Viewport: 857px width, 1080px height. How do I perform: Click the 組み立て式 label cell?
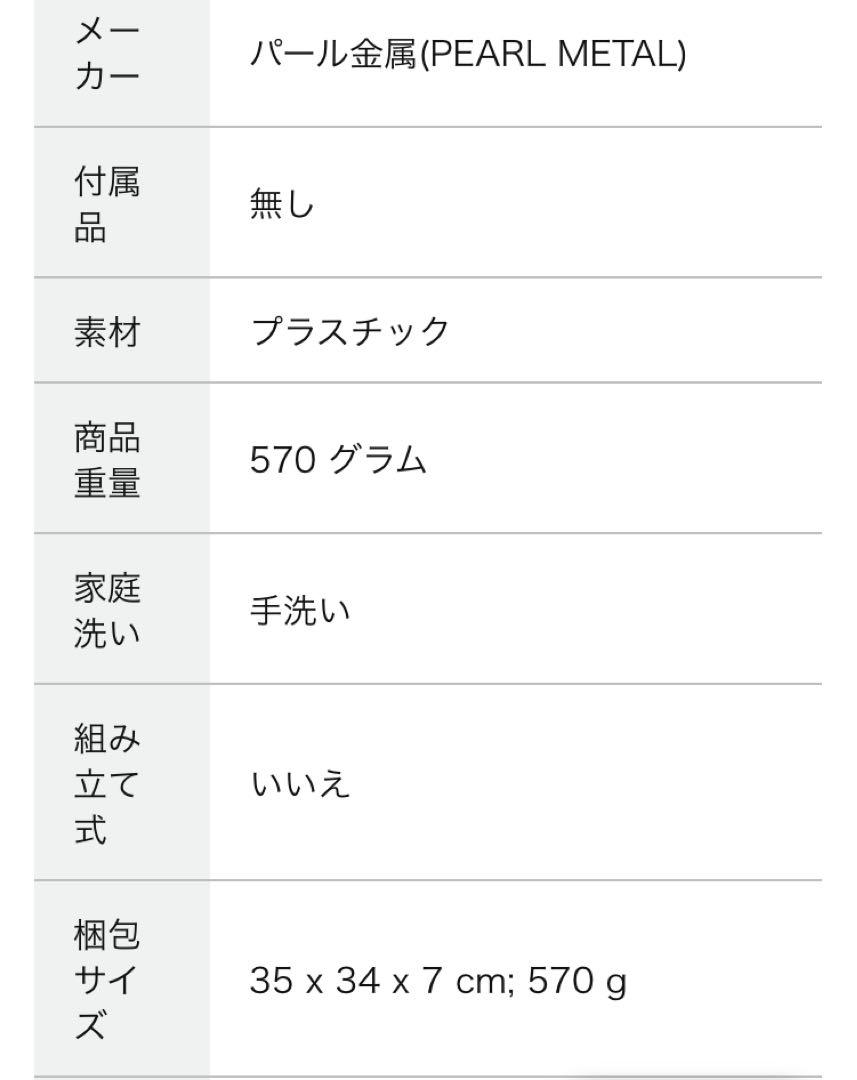[x=122, y=782]
